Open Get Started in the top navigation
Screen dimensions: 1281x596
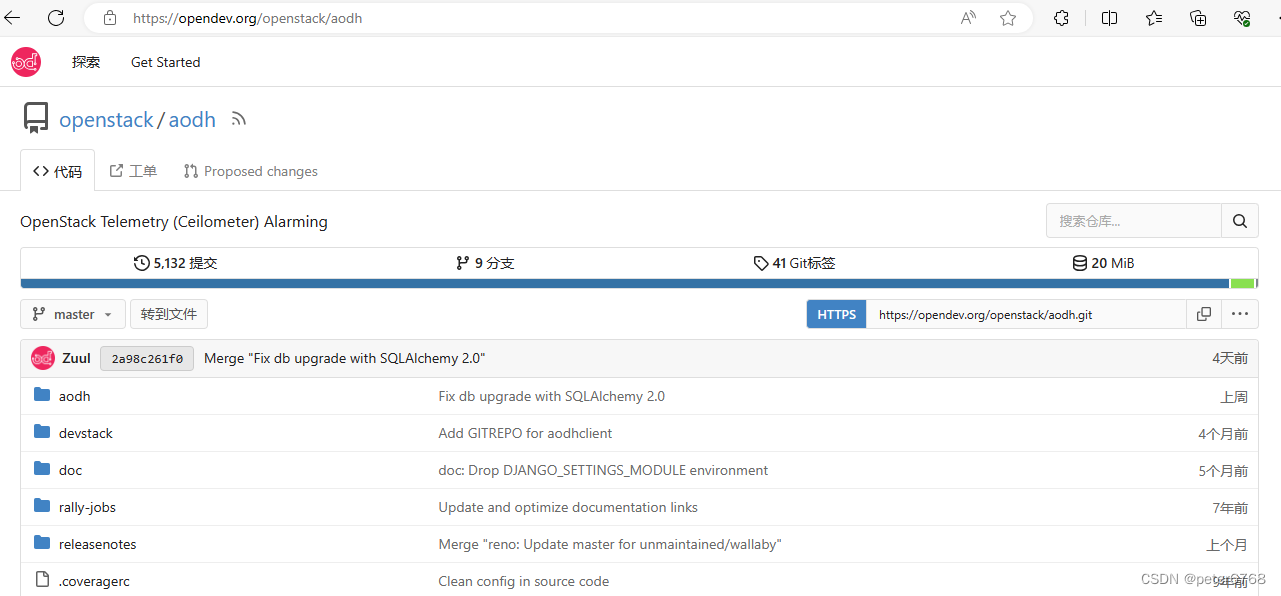166,62
